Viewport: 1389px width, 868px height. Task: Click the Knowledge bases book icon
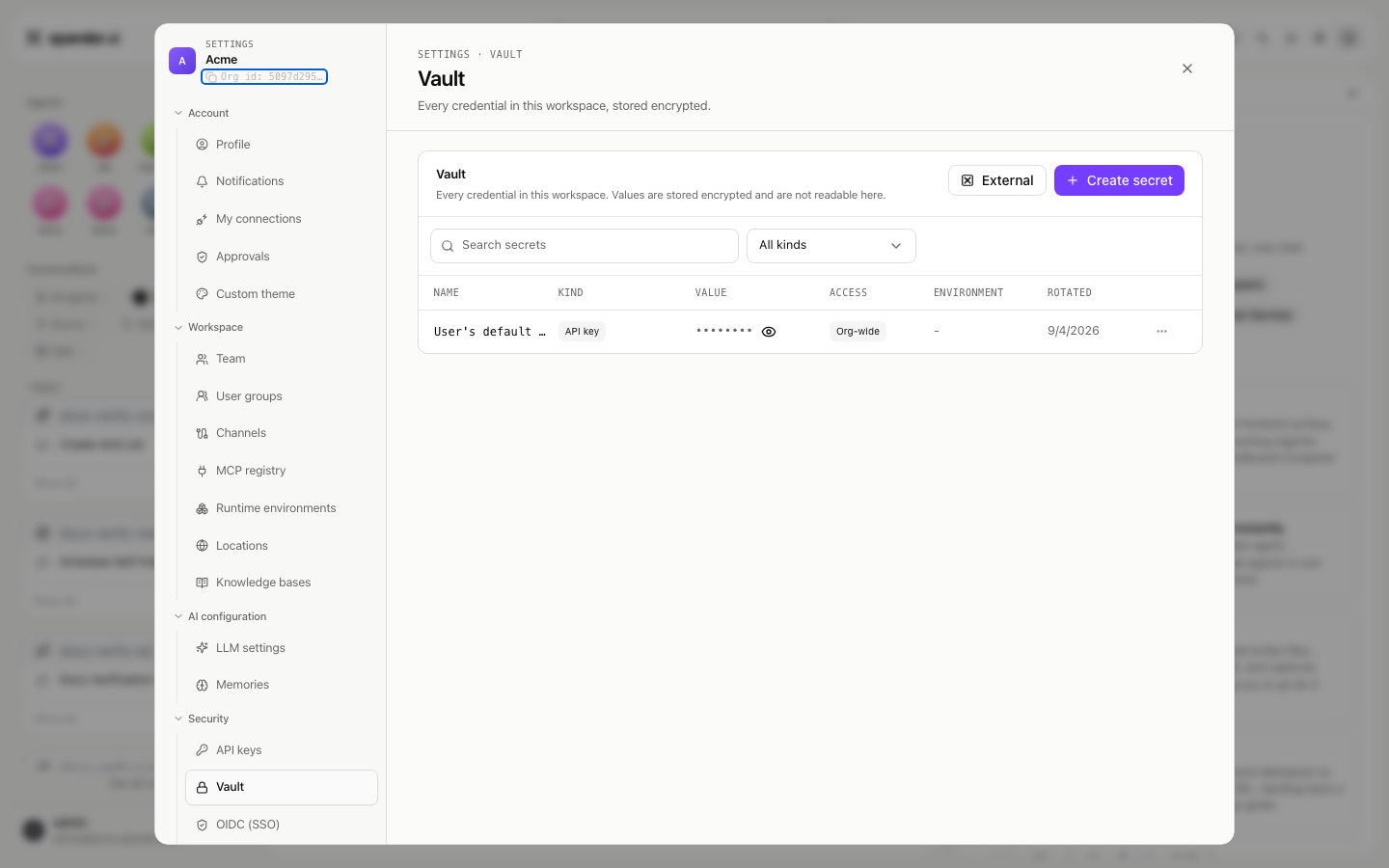click(202, 583)
